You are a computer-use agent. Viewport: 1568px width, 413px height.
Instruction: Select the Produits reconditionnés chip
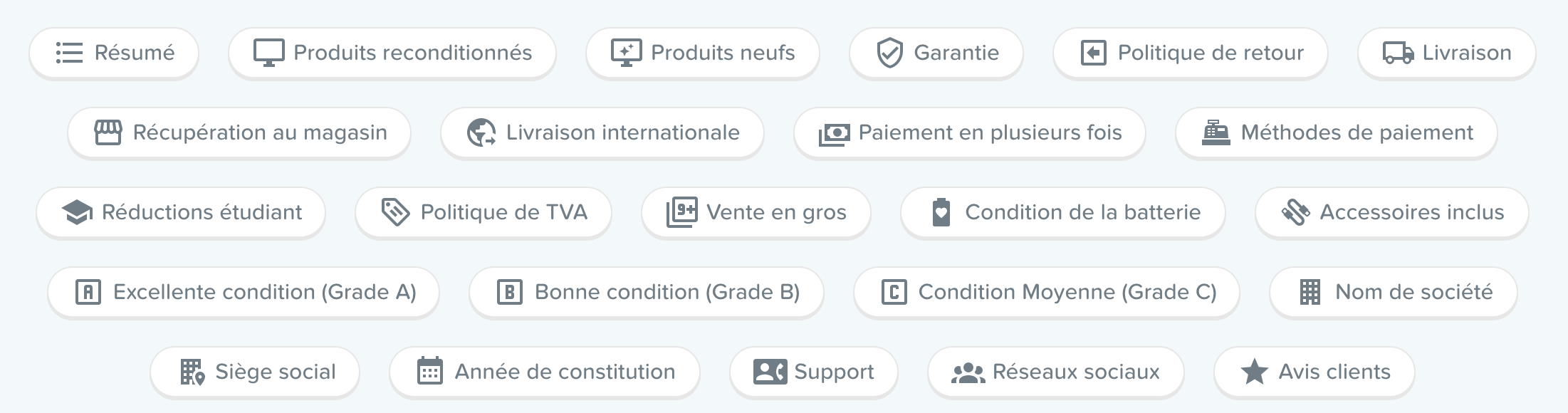[x=392, y=52]
